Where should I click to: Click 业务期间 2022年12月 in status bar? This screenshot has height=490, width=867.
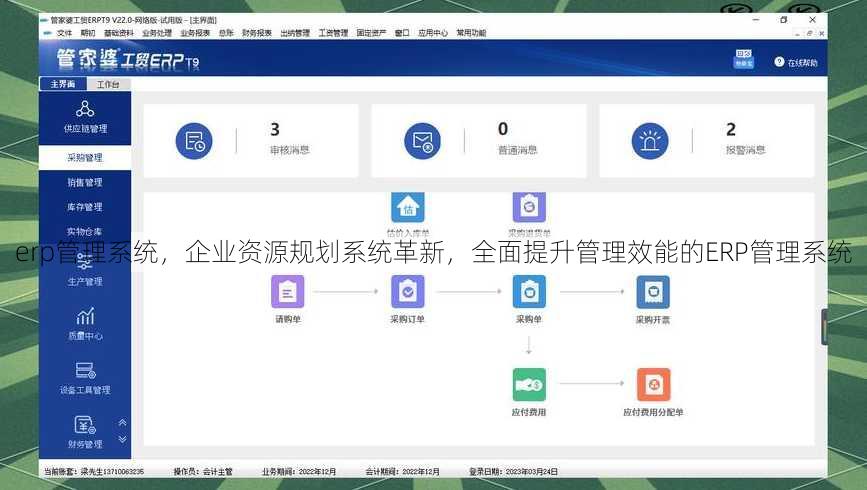[299, 472]
